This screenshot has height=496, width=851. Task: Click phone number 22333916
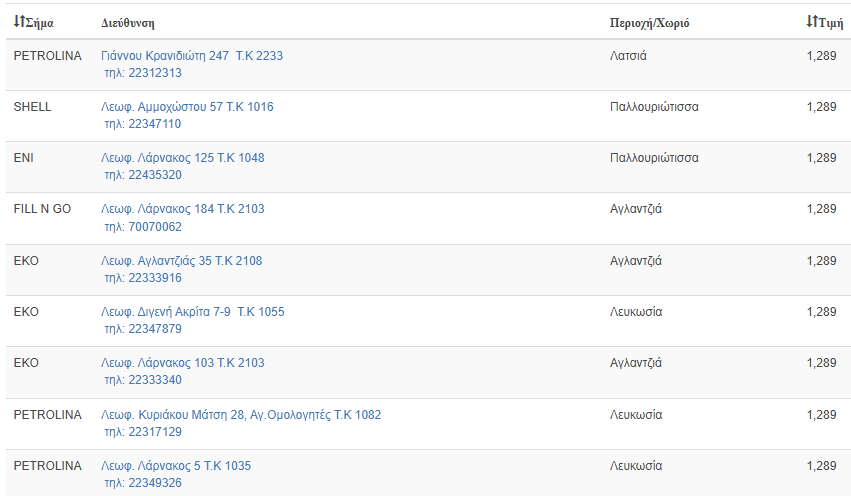[x=155, y=278]
